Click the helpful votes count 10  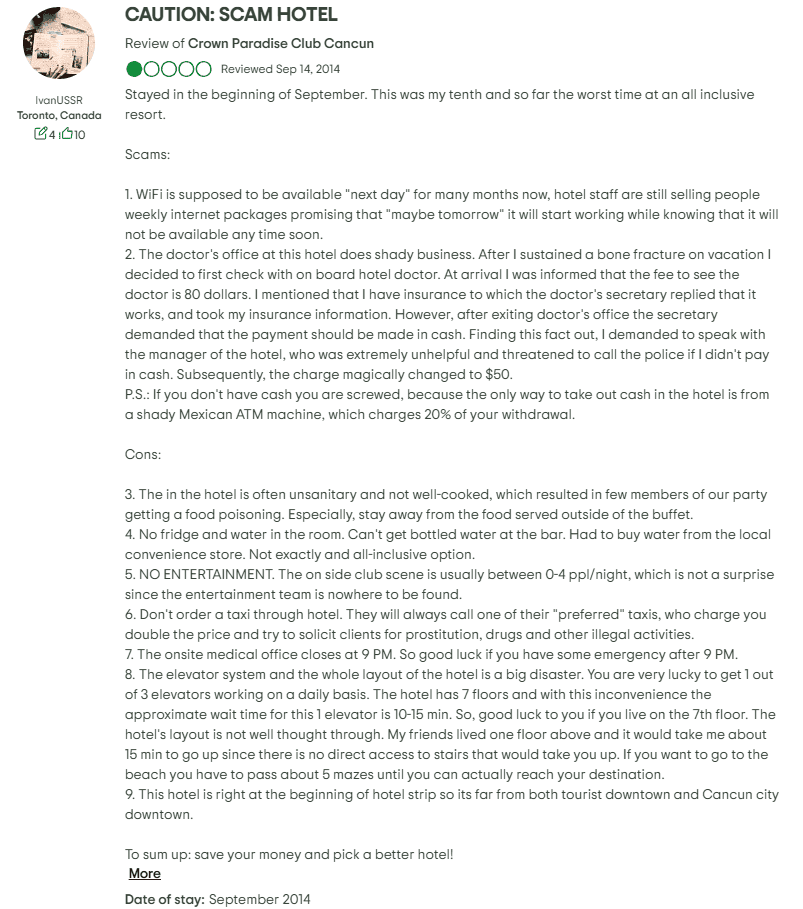point(79,135)
